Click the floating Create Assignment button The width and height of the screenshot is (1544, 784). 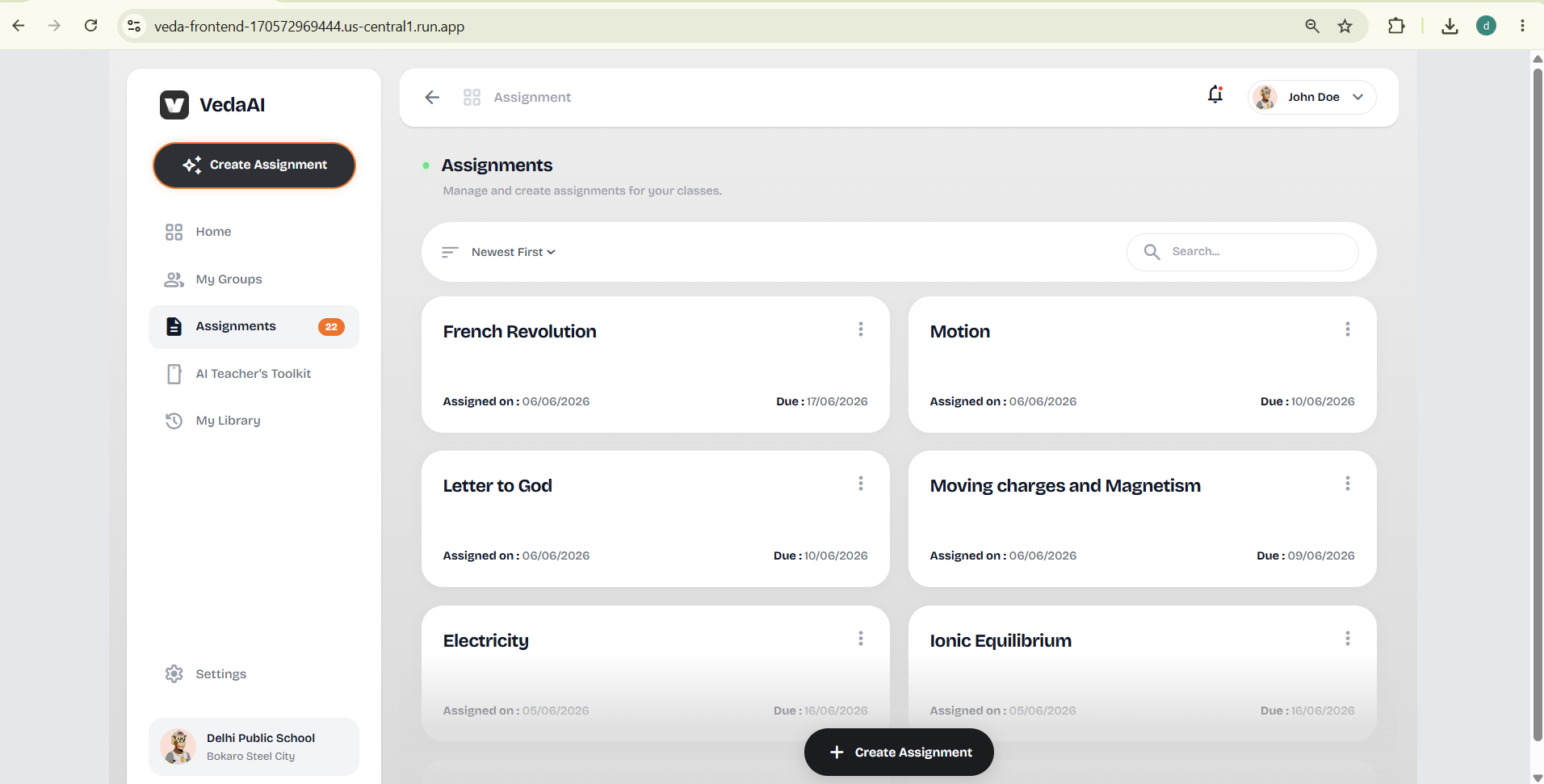pyautogui.click(x=899, y=753)
